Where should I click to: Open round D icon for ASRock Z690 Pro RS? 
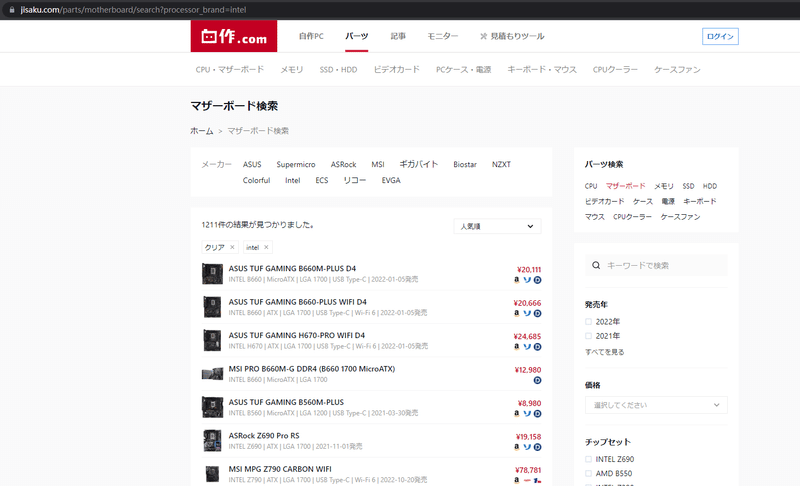click(537, 447)
